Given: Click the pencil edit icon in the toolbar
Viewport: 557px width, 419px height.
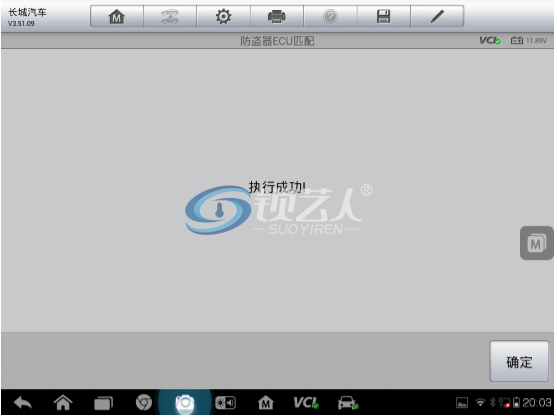Looking at the screenshot, I should coord(437,16).
